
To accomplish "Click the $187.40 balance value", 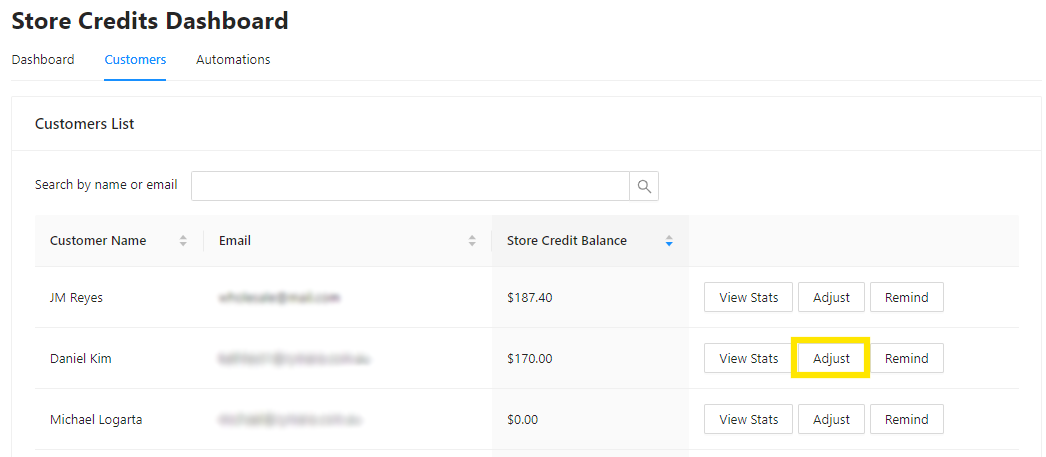I will coord(530,298).
